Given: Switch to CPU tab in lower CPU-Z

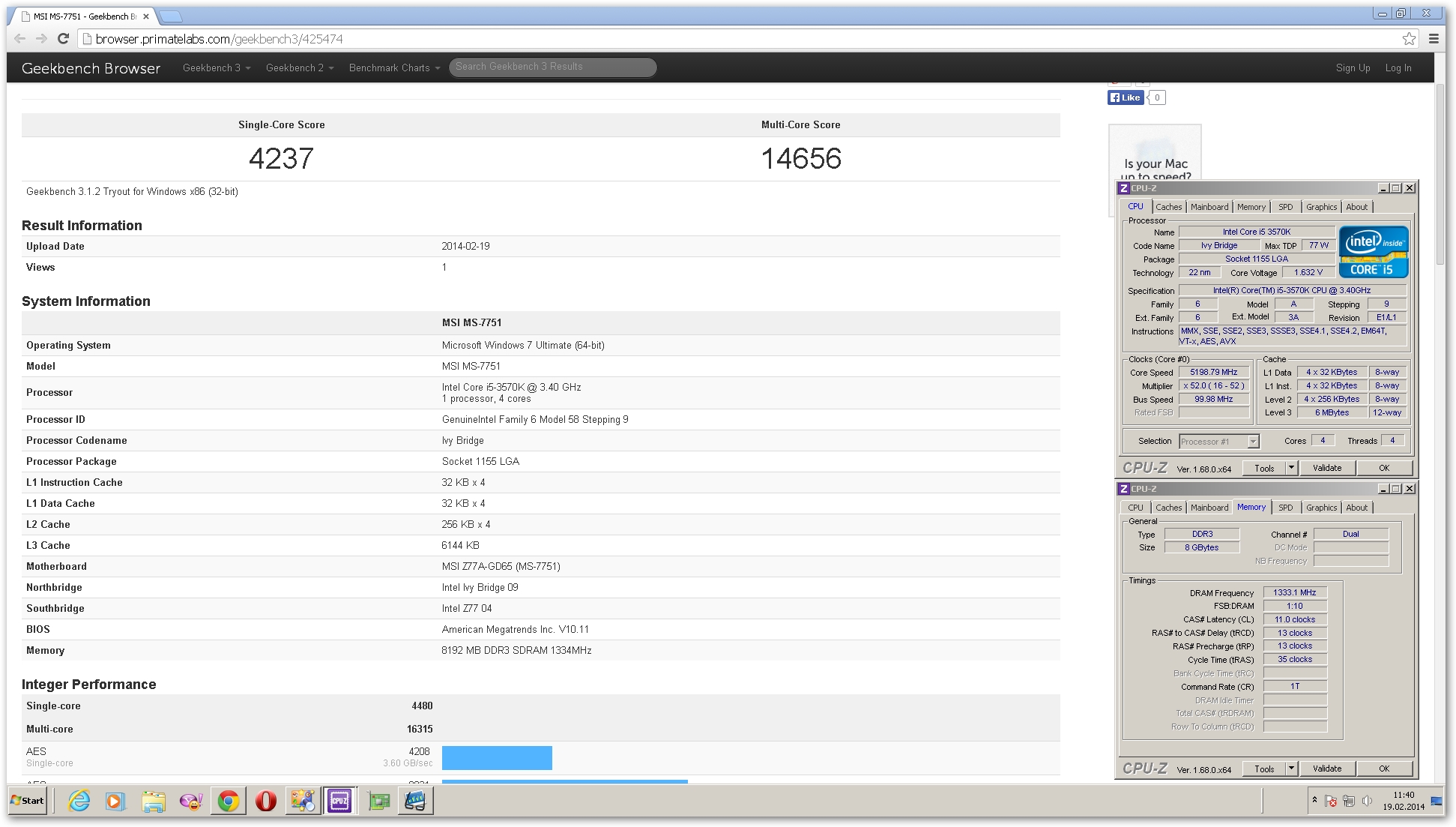Looking at the screenshot, I should point(1136,508).
